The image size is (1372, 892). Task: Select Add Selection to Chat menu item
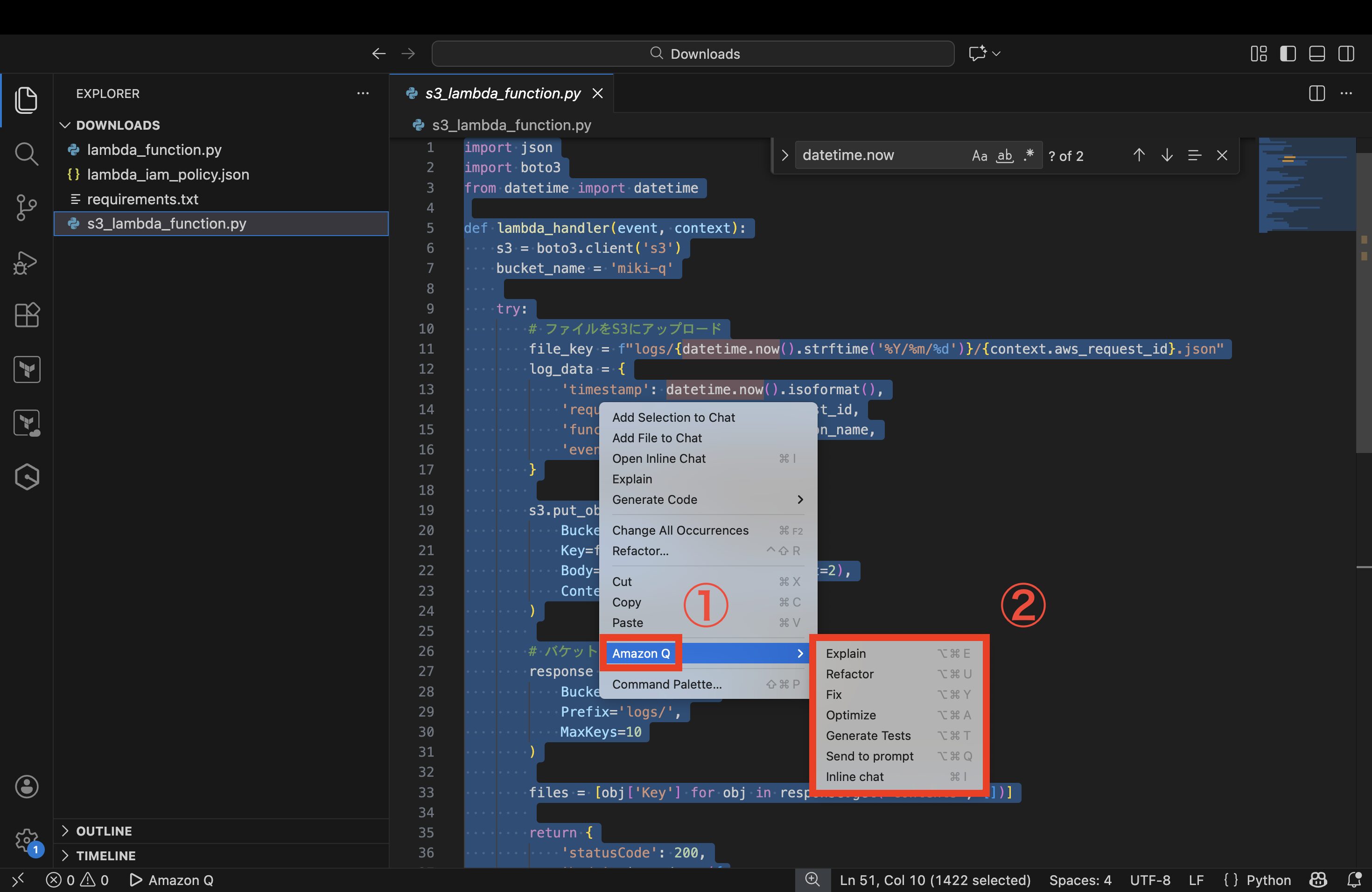673,417
